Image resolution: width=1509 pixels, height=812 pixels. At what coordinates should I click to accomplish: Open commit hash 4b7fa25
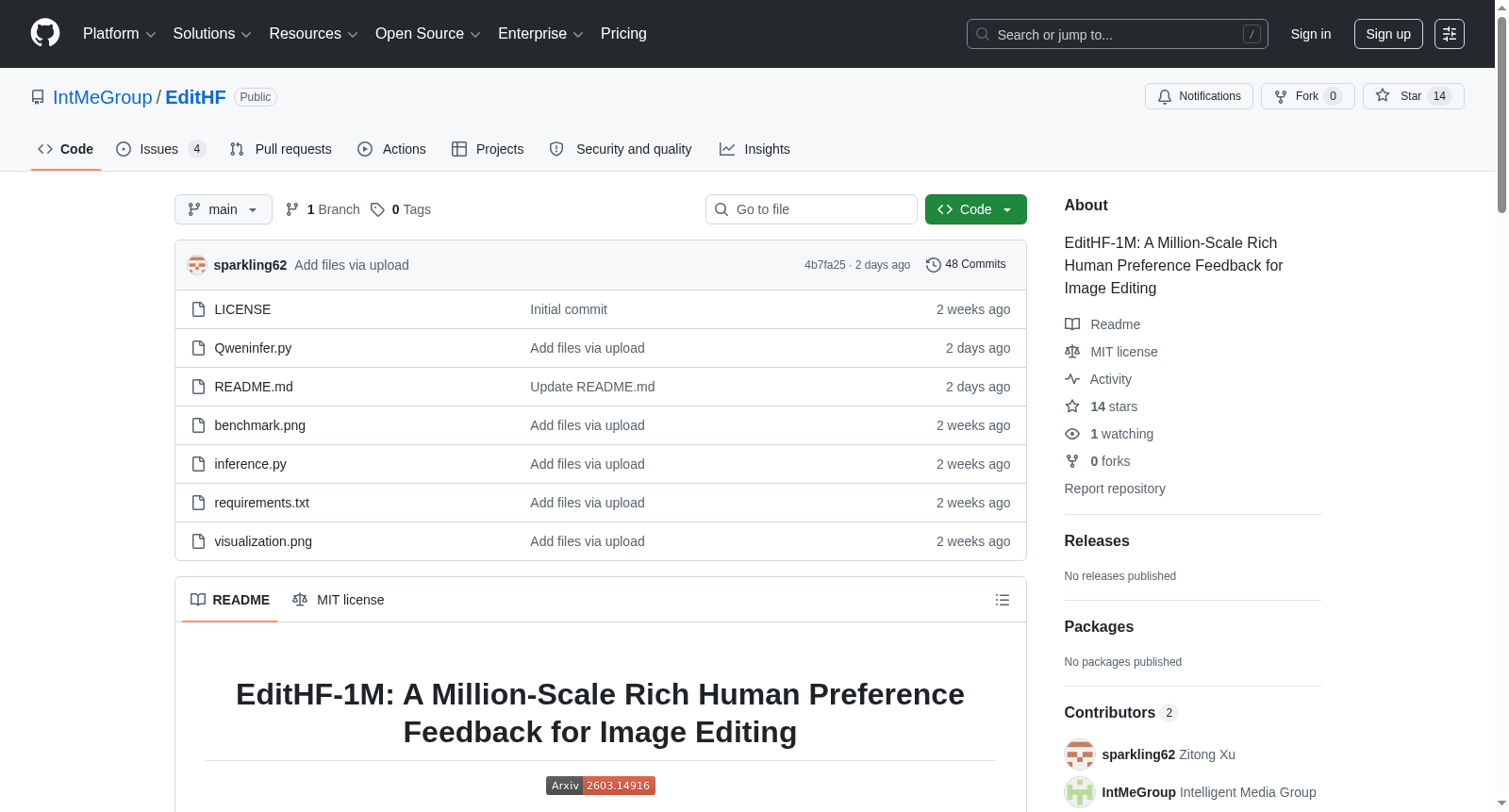(825, 265)
